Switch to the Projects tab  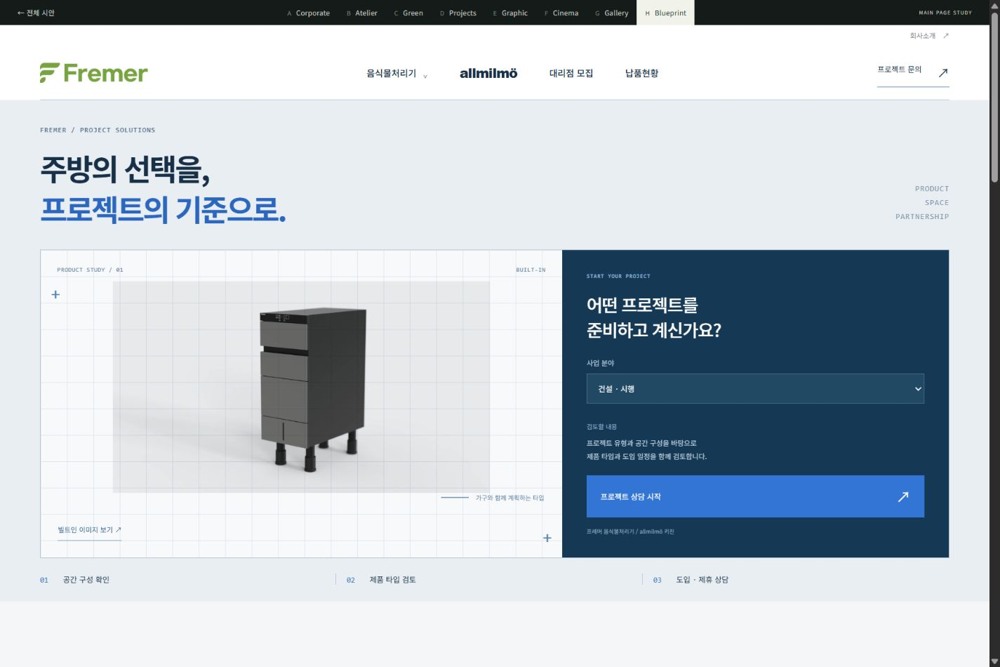coord(459,13)
